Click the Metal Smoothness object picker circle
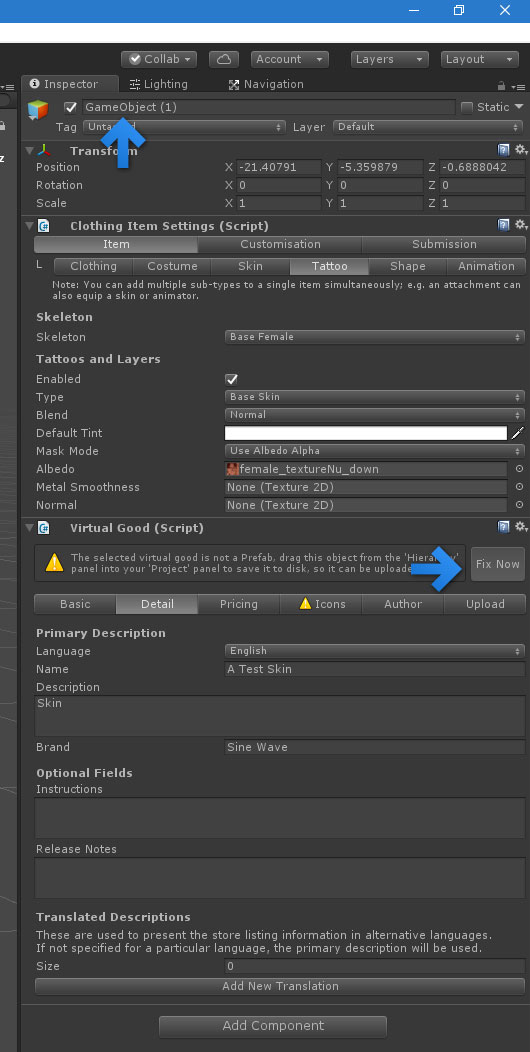The image size is (530, 1052). [x=519, y=487]
